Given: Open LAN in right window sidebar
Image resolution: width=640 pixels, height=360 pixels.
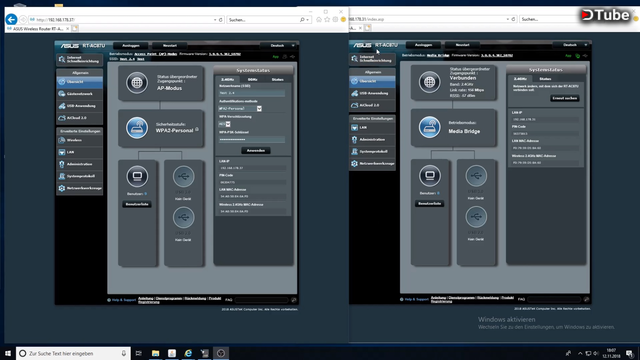Looking at the screenshot, I should pos(372,127).
